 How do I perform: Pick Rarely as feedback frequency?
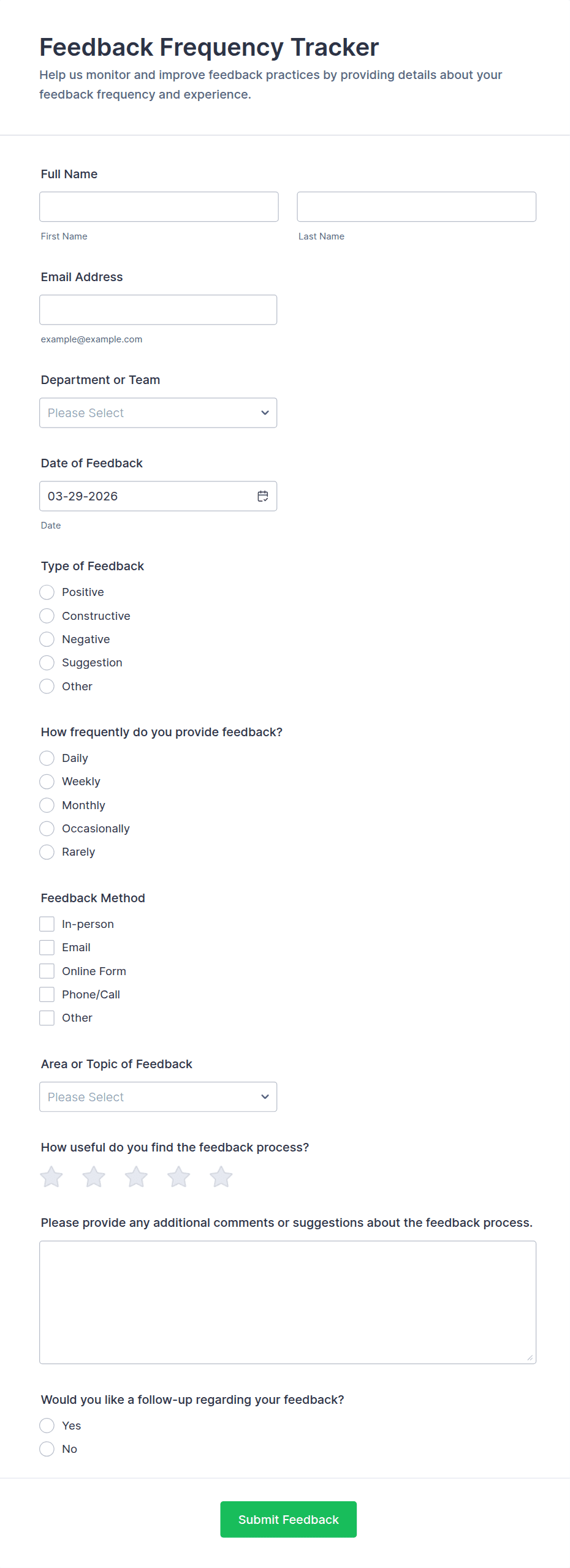[47, 852]
